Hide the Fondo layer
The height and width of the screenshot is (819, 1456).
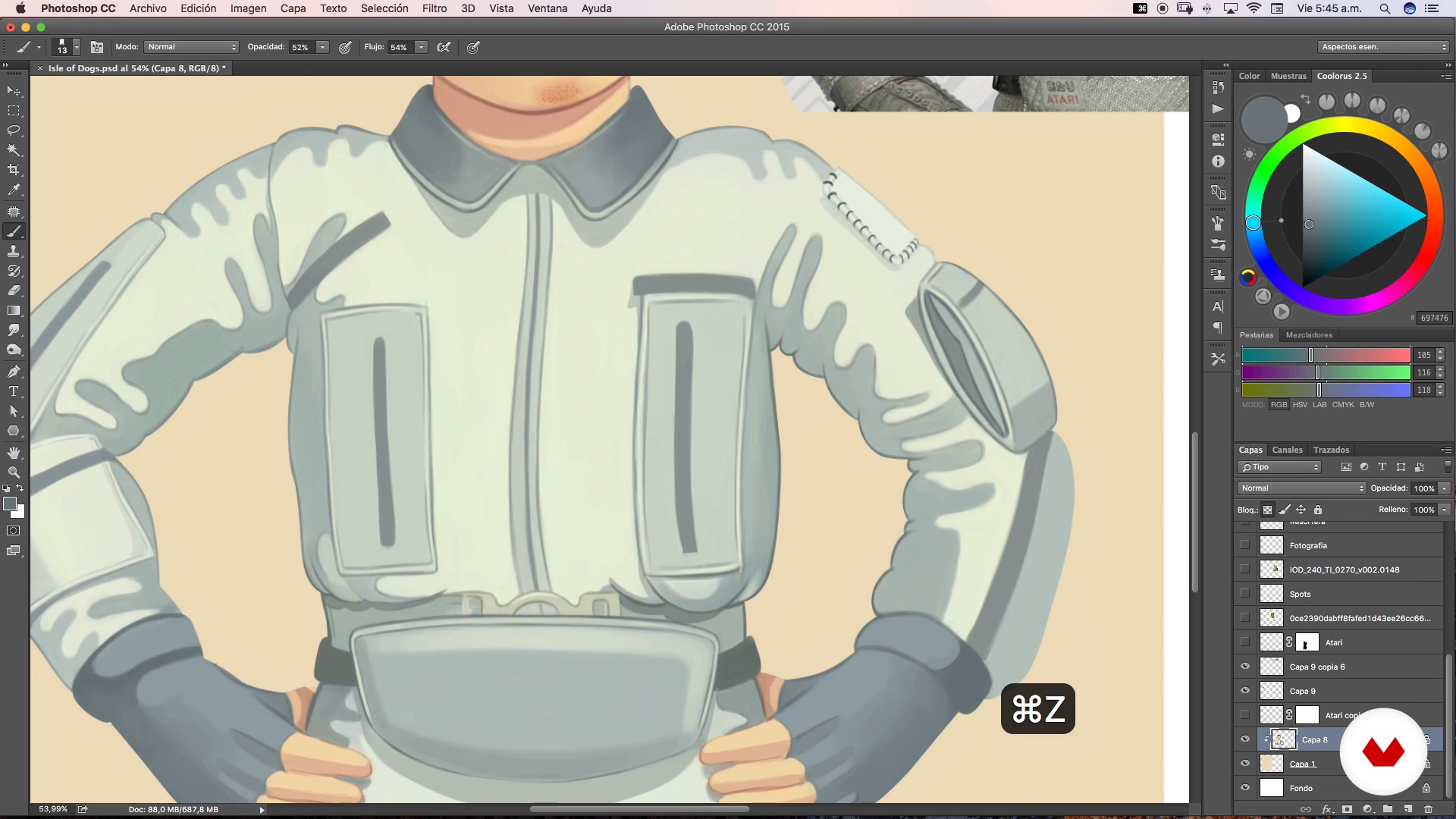(x=1245, y=788)
